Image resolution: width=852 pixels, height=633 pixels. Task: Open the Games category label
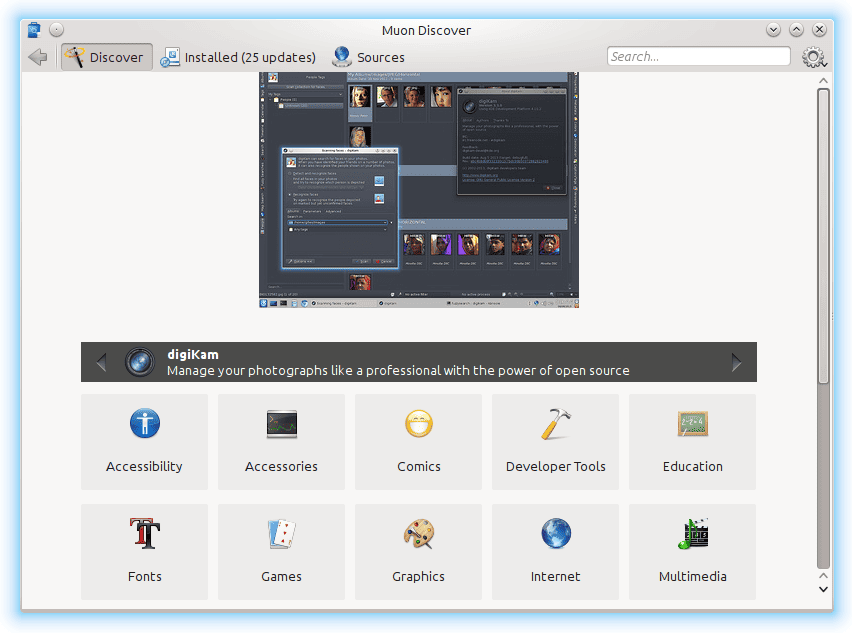pyautogui.click(x=281, y=576)
